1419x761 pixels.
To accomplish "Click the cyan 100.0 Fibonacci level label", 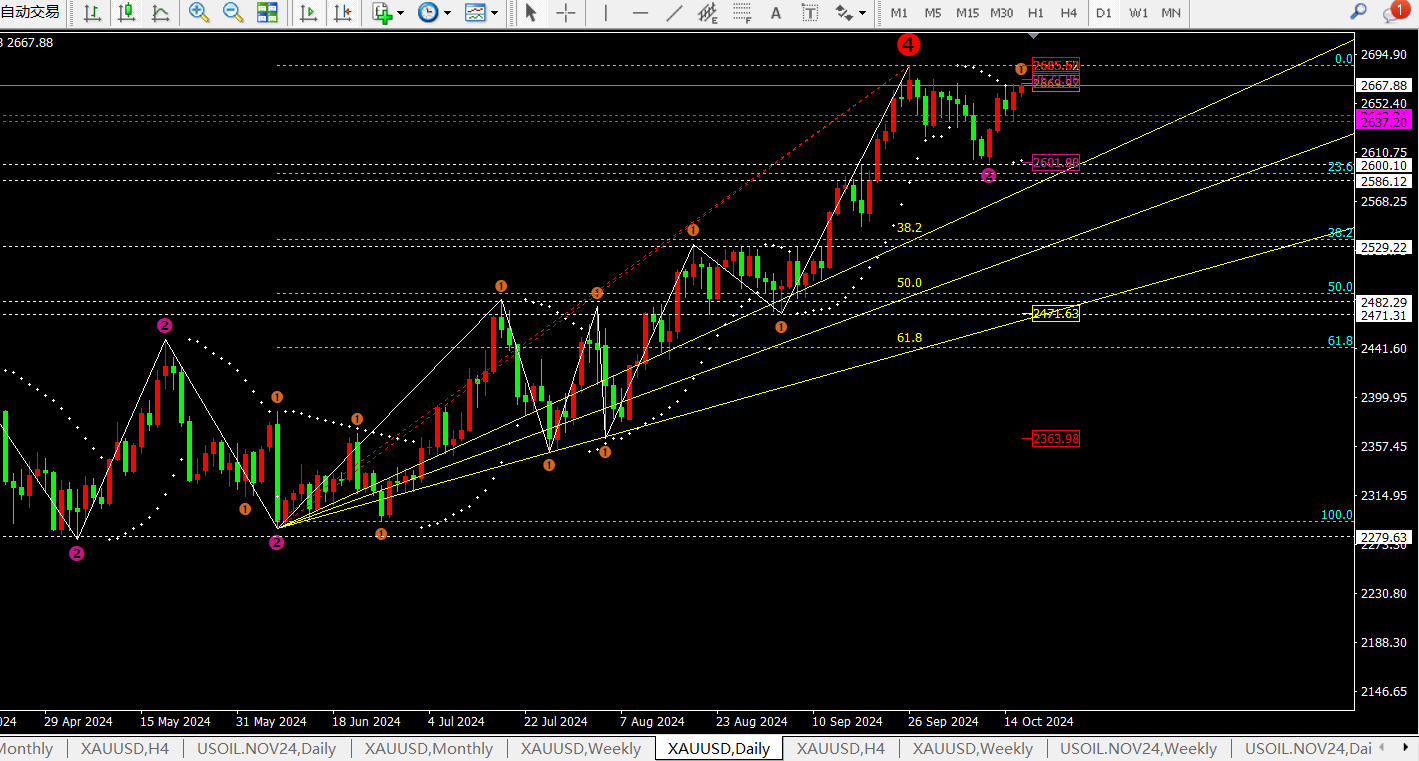I will 1337,515.
